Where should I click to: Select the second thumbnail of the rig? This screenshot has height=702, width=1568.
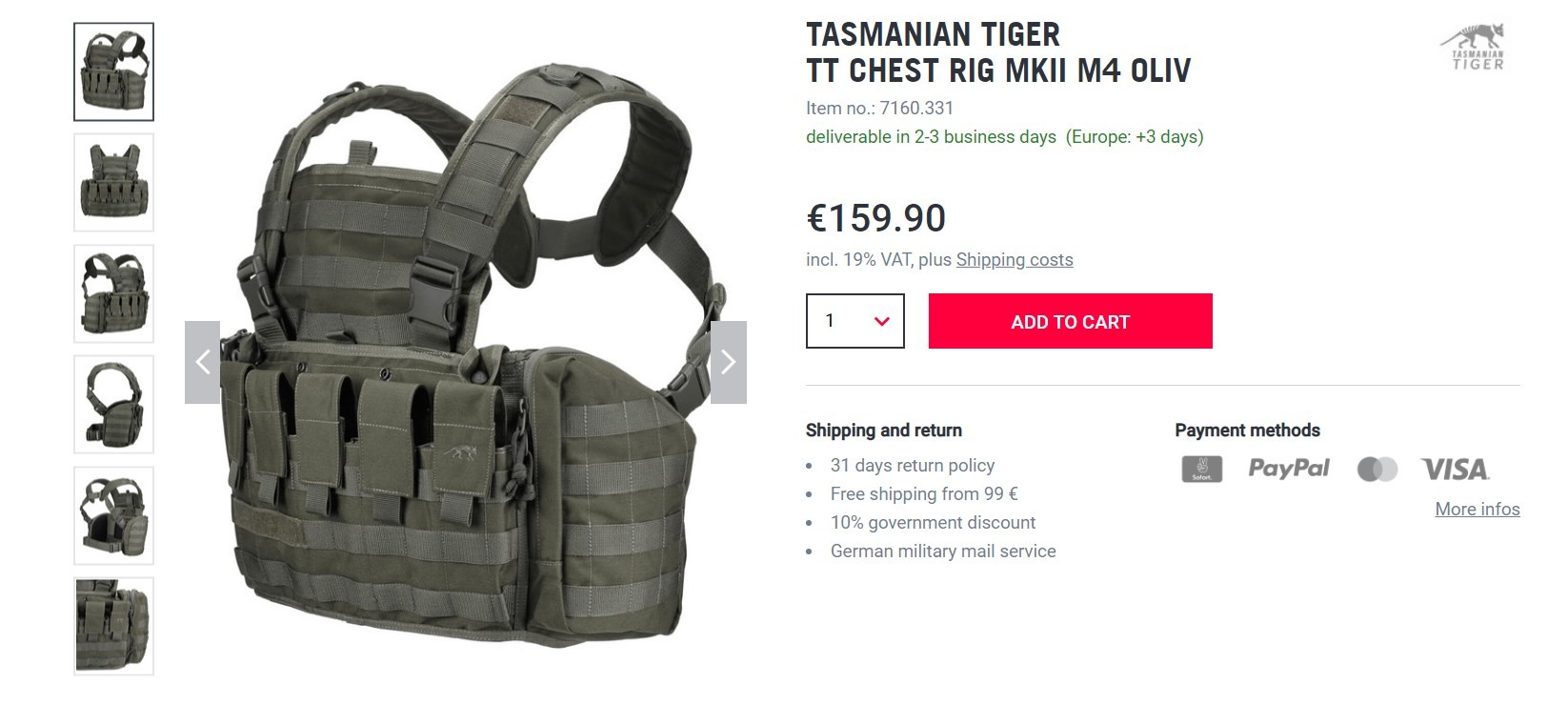coord(114,183)
